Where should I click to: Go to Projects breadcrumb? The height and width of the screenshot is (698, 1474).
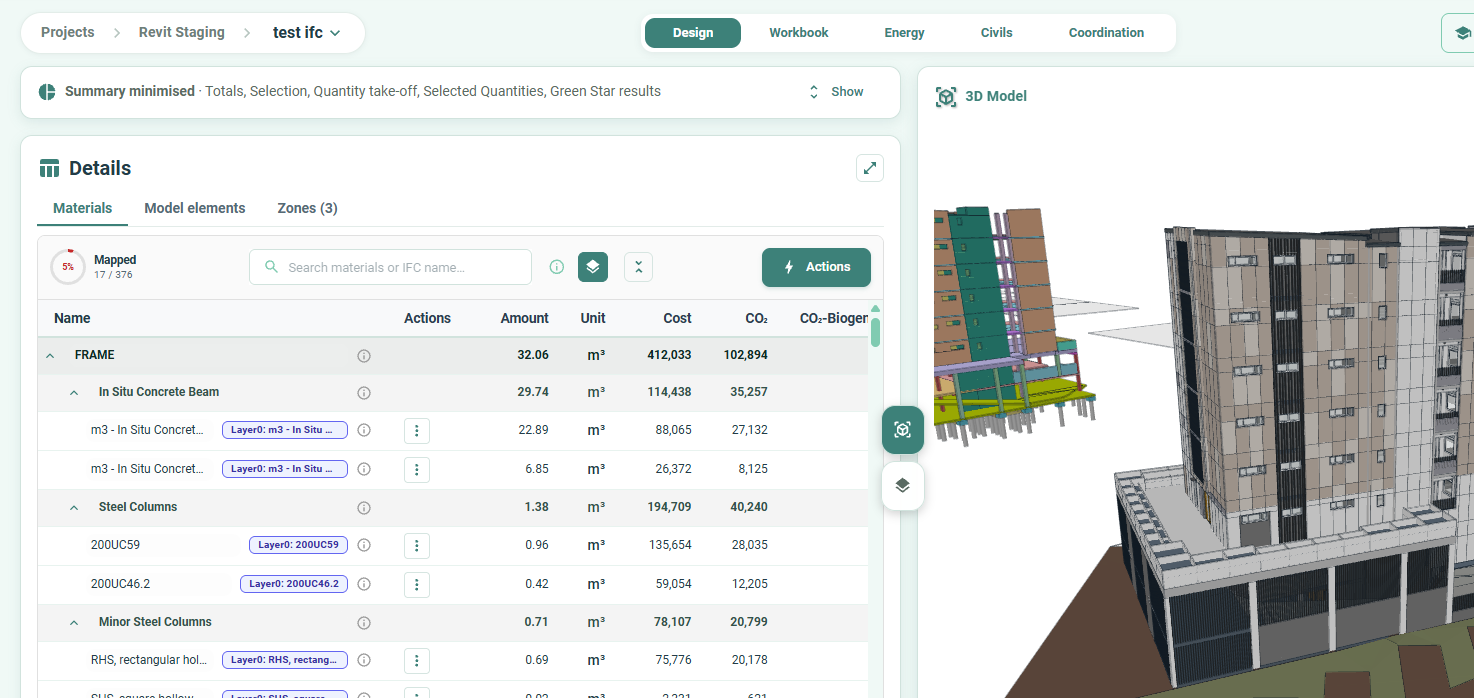68,32
